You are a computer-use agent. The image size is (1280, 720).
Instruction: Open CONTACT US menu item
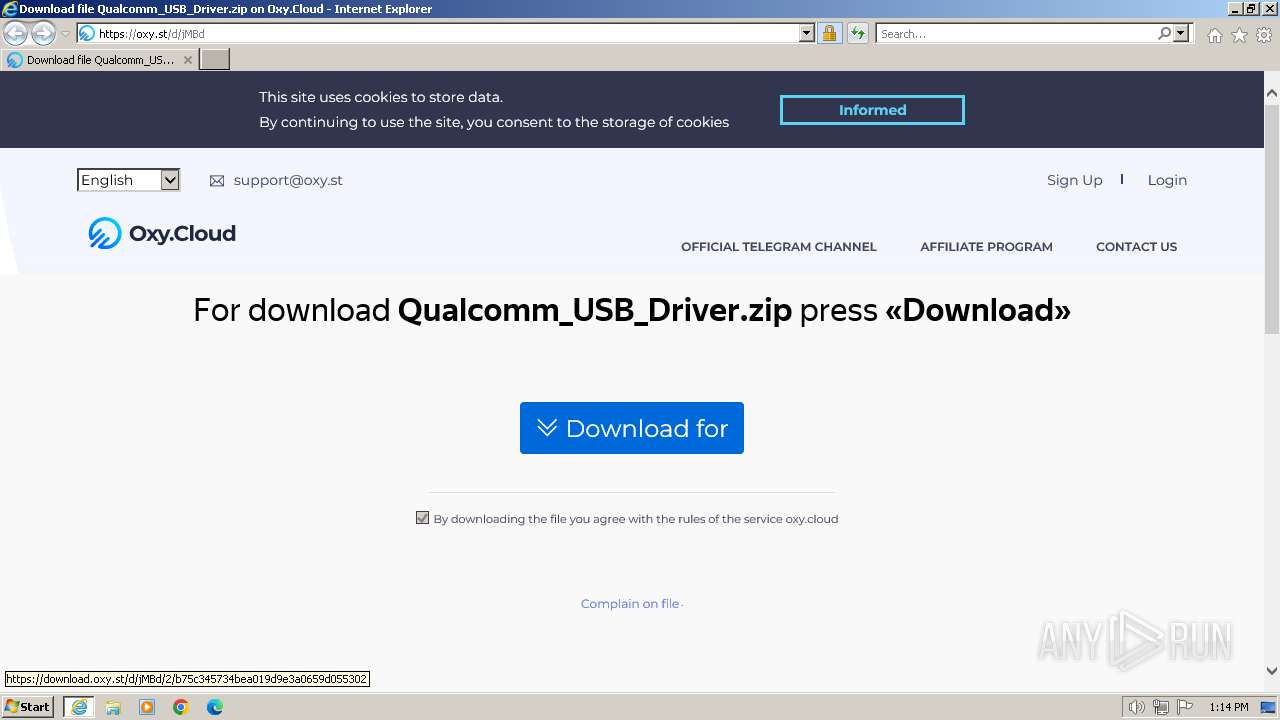1136,247
